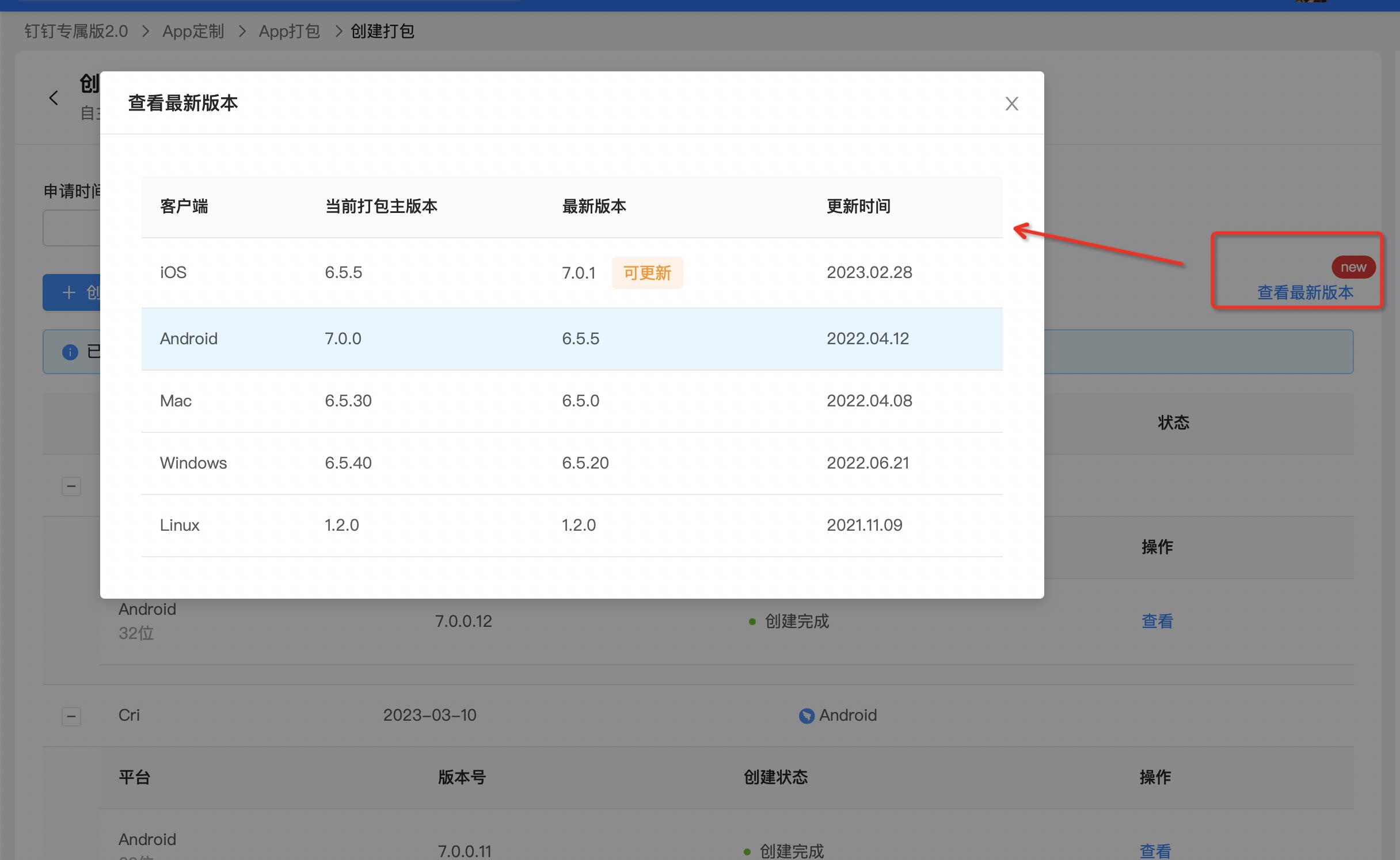The width and height of the screenshot is (1400, 860).
Task: Click the 创建打包 breadcrumb item
Action: [x=383, y=31]
